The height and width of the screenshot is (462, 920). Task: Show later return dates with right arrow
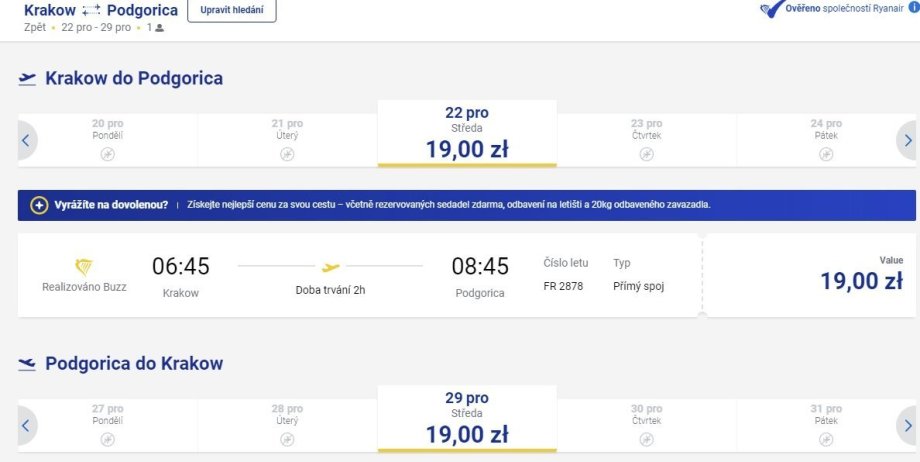[x=907, y=425]
